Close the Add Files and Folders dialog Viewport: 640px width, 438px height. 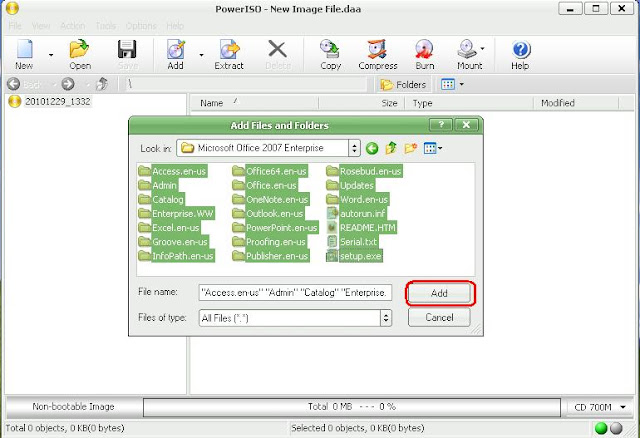tap(466, 125)
